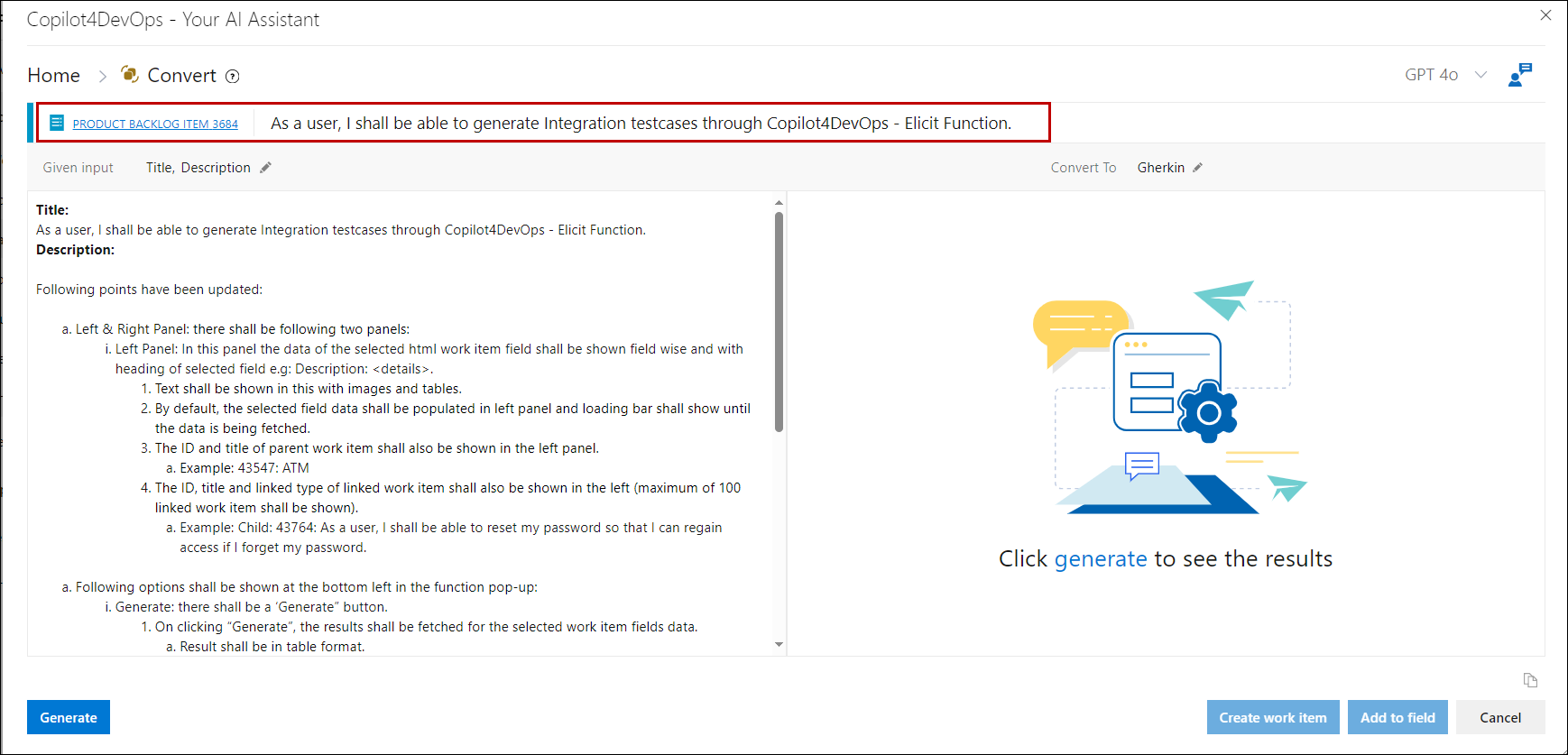This screenshot has width=1568, height=755.
Task: Go to Home in breadcrumb
Action: (54, 76)
